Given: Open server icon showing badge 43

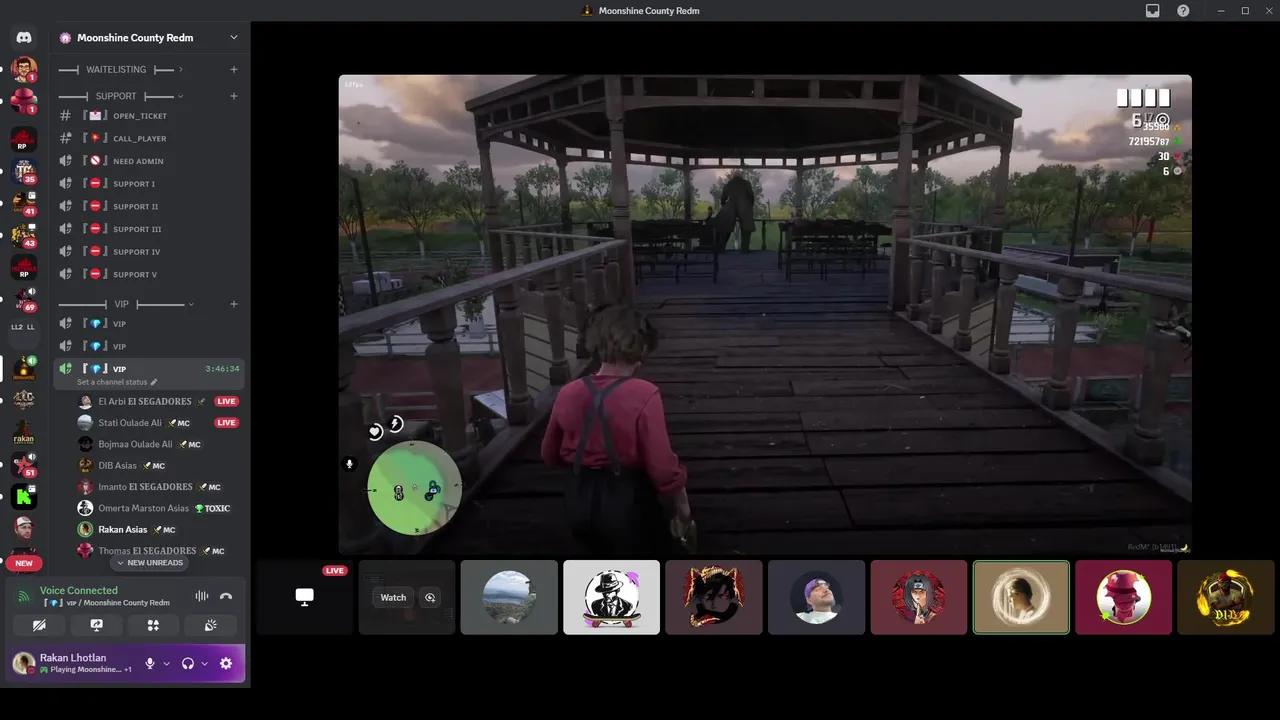Looking at the screenshot, I should [24, 235].
